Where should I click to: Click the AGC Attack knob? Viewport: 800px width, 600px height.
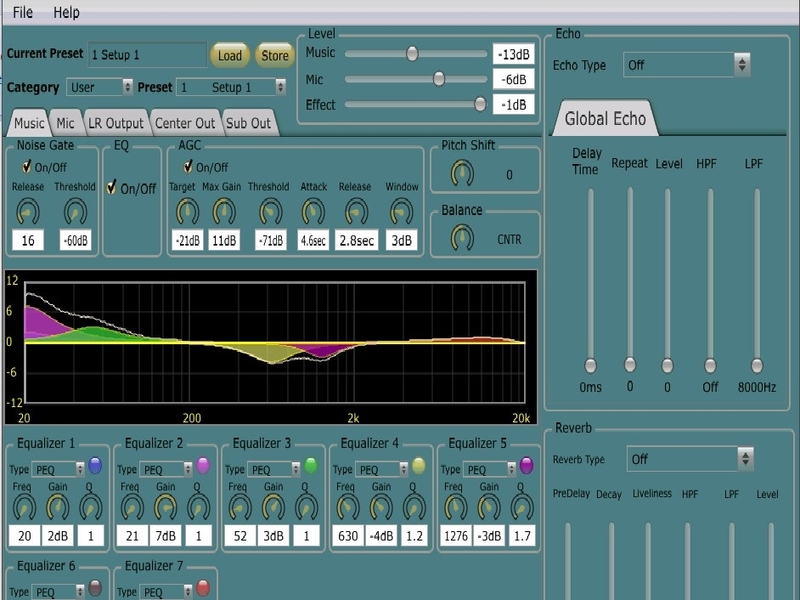coord(313,212)
